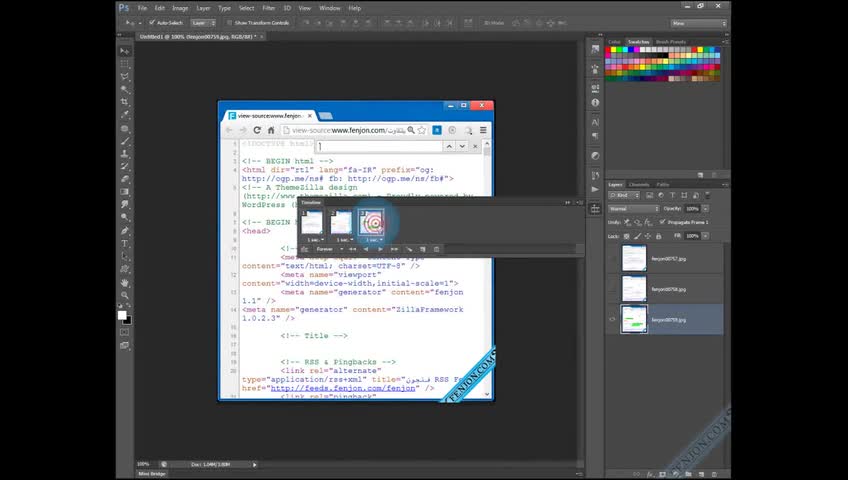Select the Eraser tool
848x480 pixels.
pos(125,179)
